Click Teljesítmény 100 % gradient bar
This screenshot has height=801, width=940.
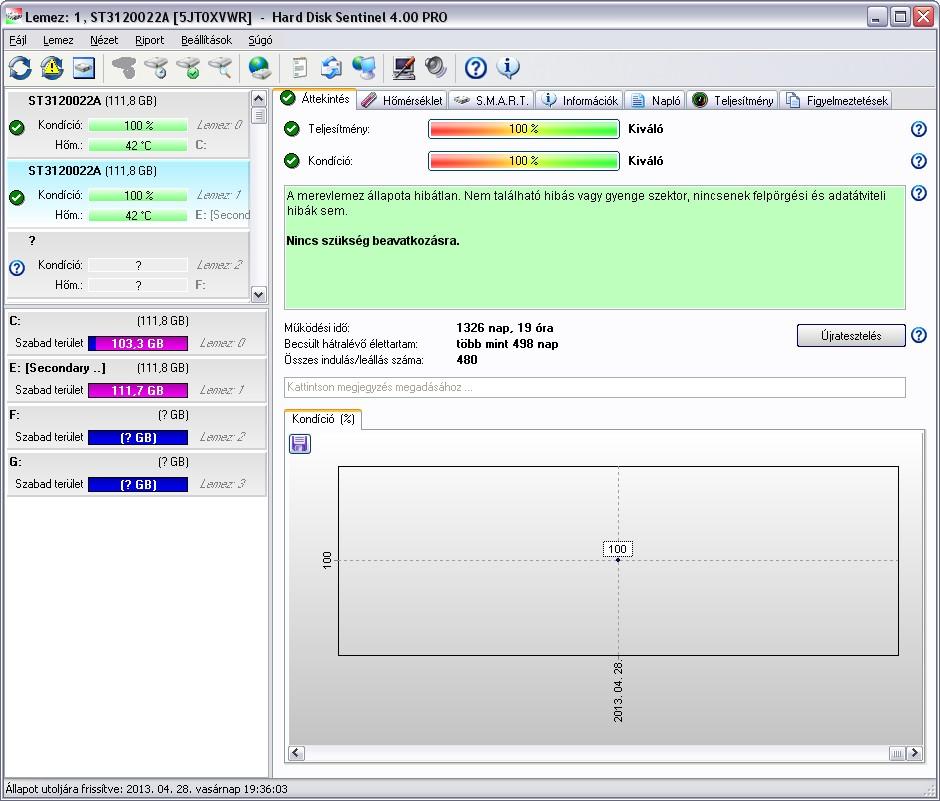click(524, 129)
